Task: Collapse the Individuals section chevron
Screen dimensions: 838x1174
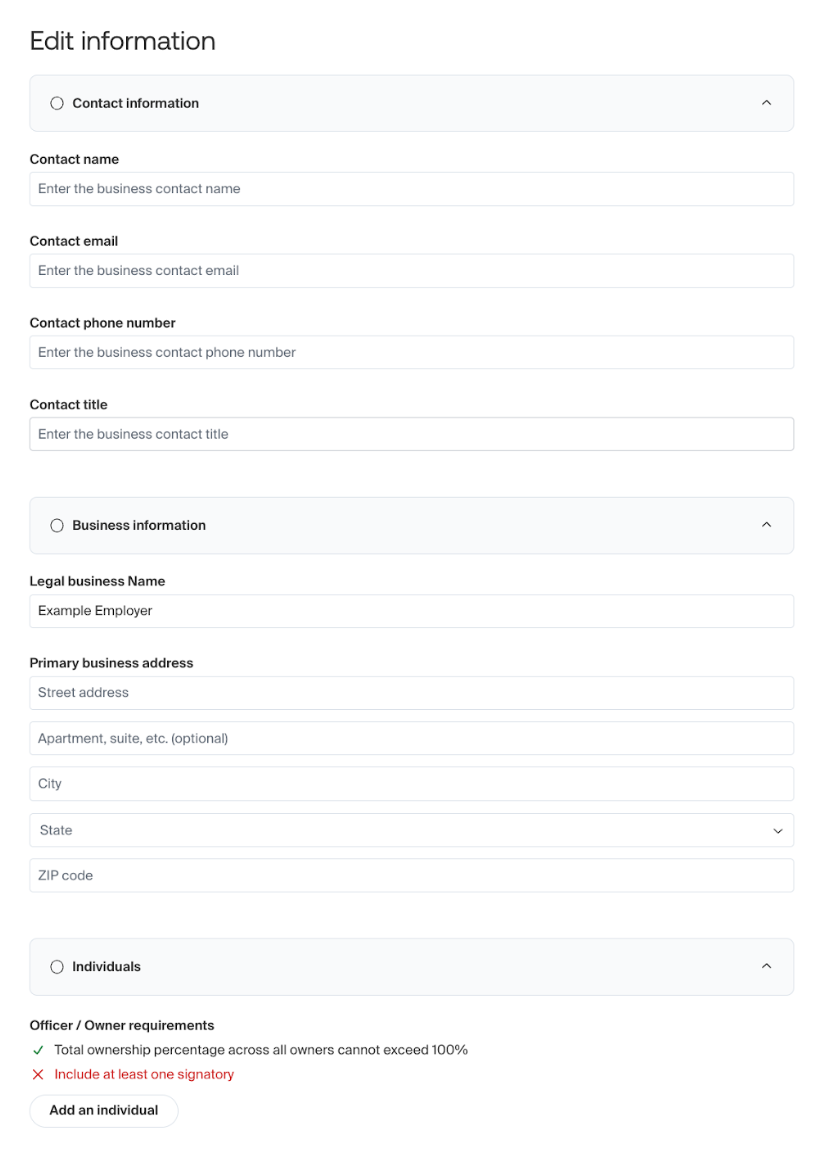Action: [x=766, y=967]
